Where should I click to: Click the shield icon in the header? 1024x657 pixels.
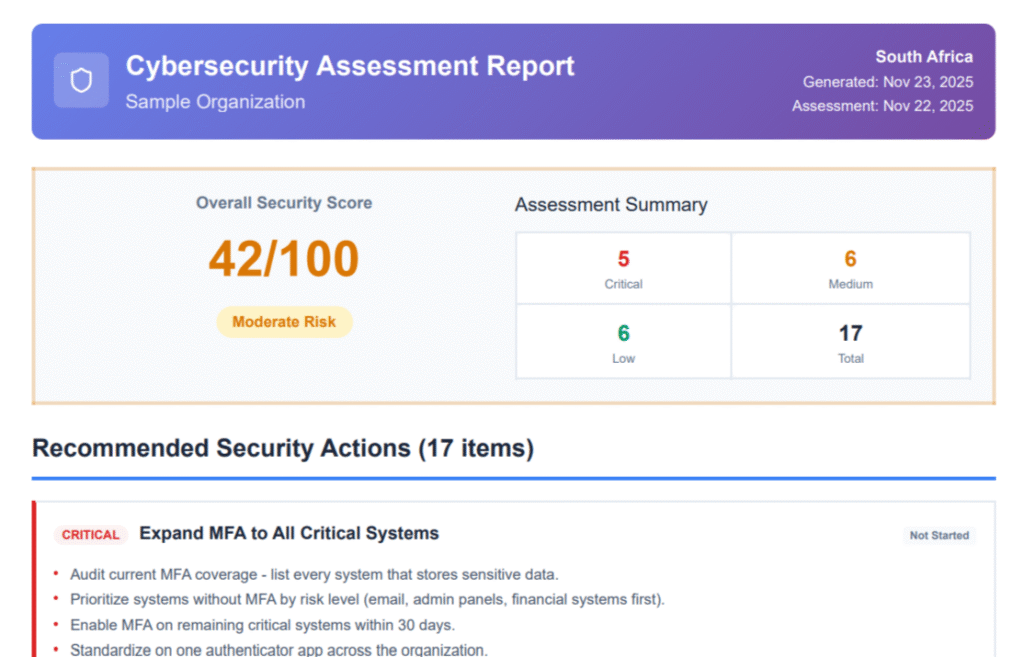point(81,80)
